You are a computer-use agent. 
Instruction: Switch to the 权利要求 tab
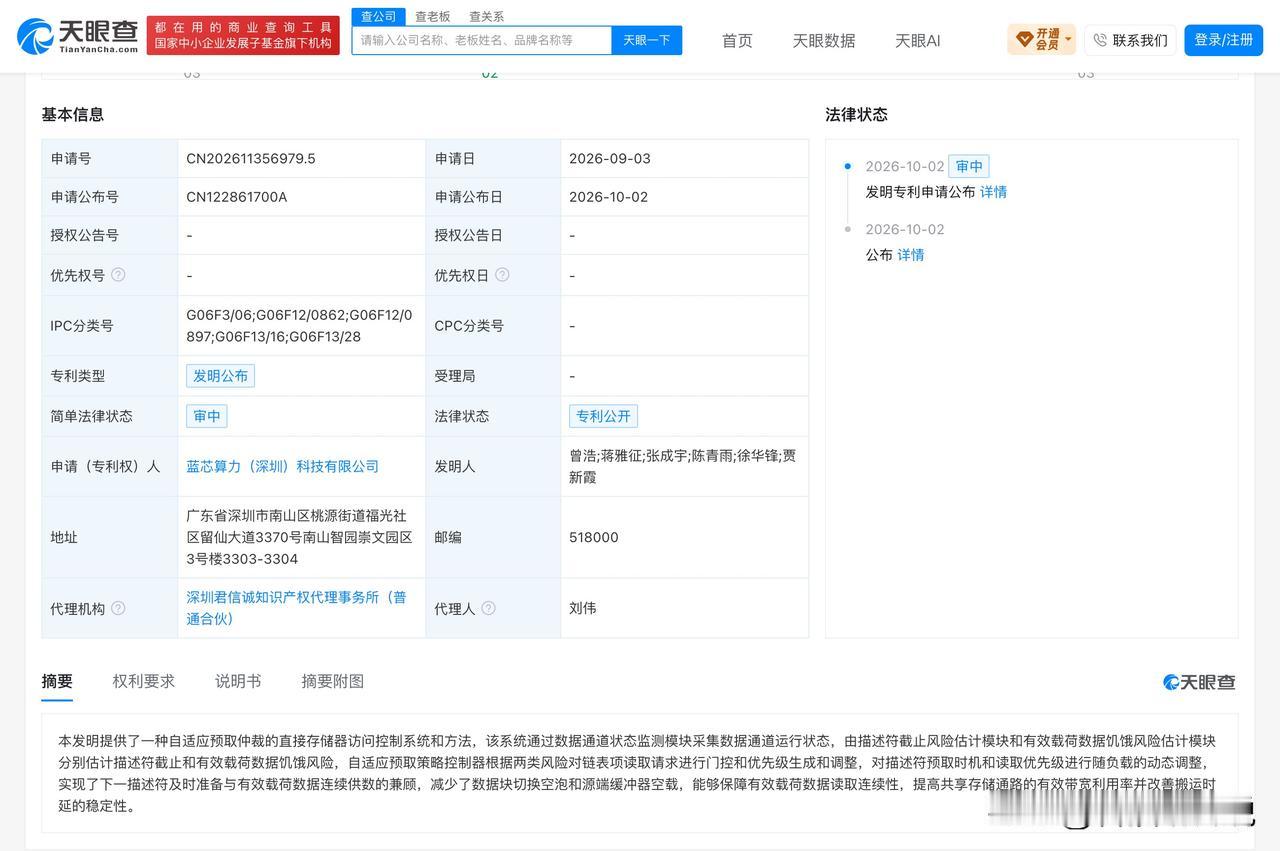[144, 681]
